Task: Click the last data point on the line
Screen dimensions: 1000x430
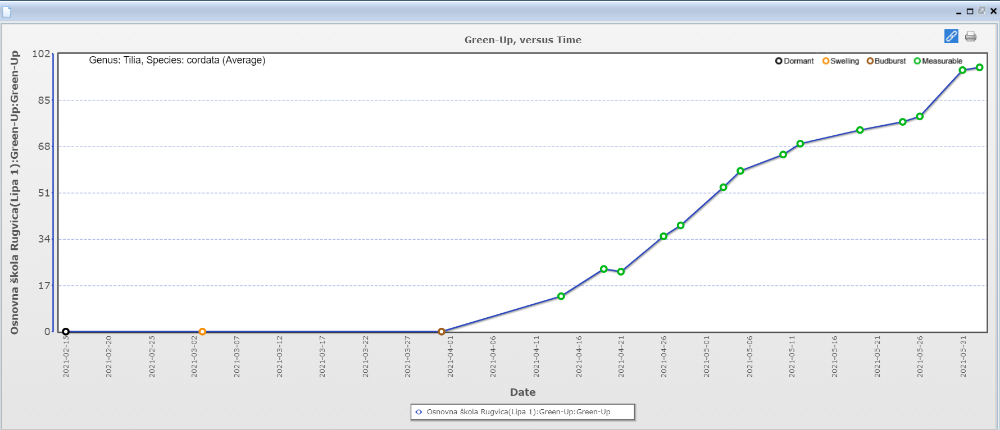Action: point(980,68)
